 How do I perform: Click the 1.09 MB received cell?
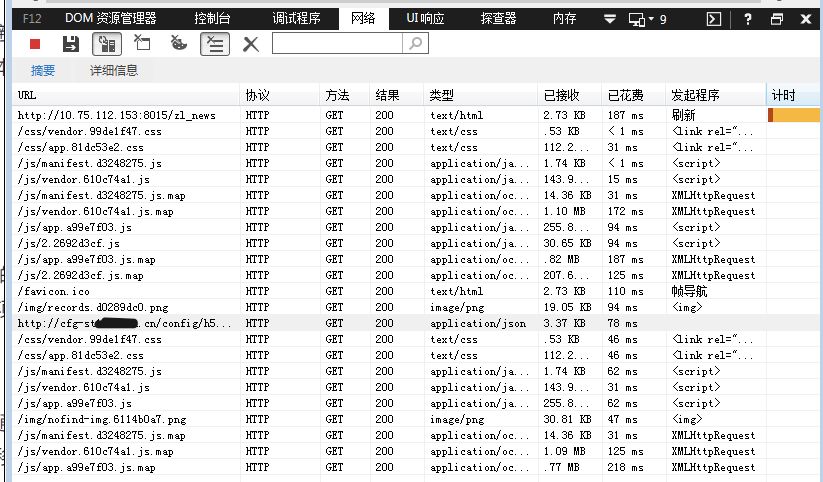(x=562, y=452)
